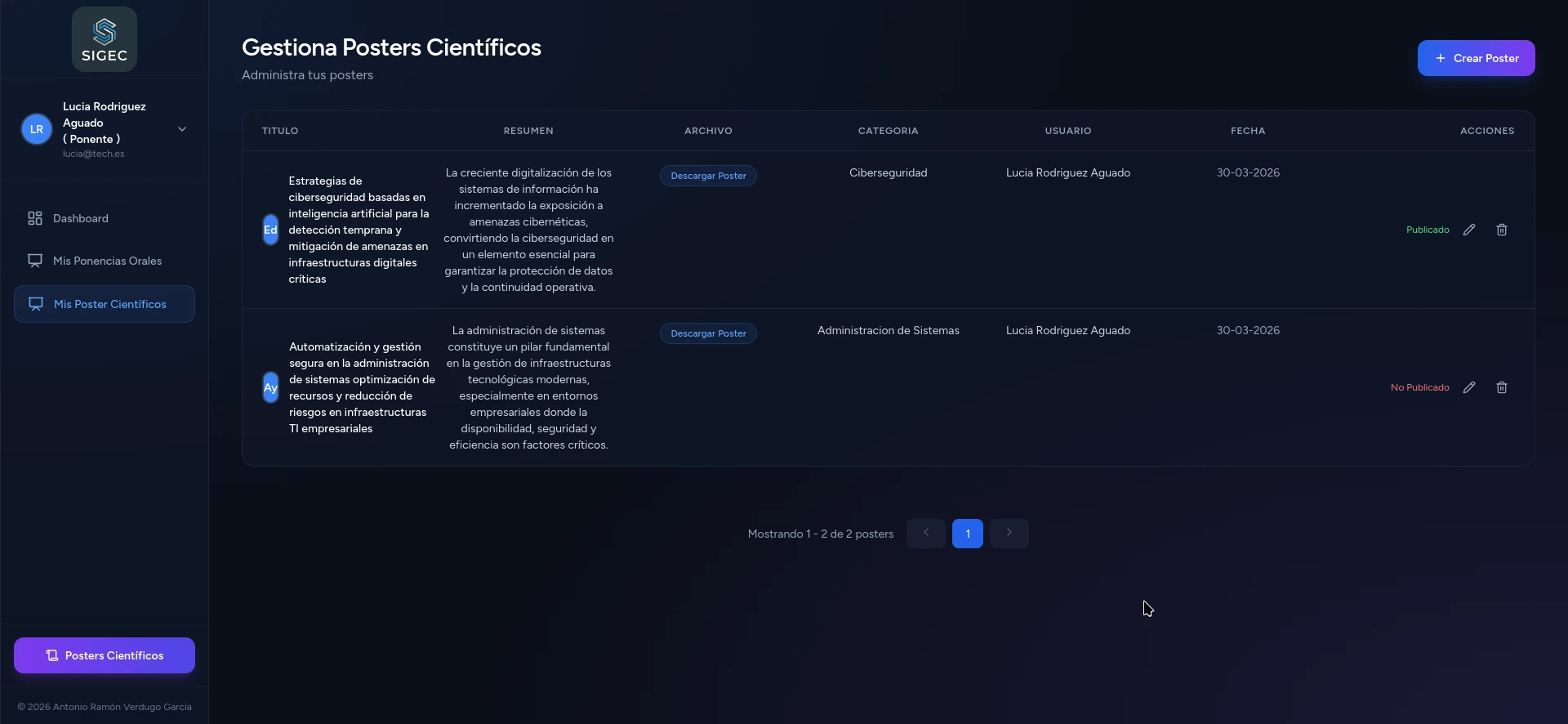The image size is (1568, 724).
Task: Download the ciberseguridad poster file
Action: point(708,176)
